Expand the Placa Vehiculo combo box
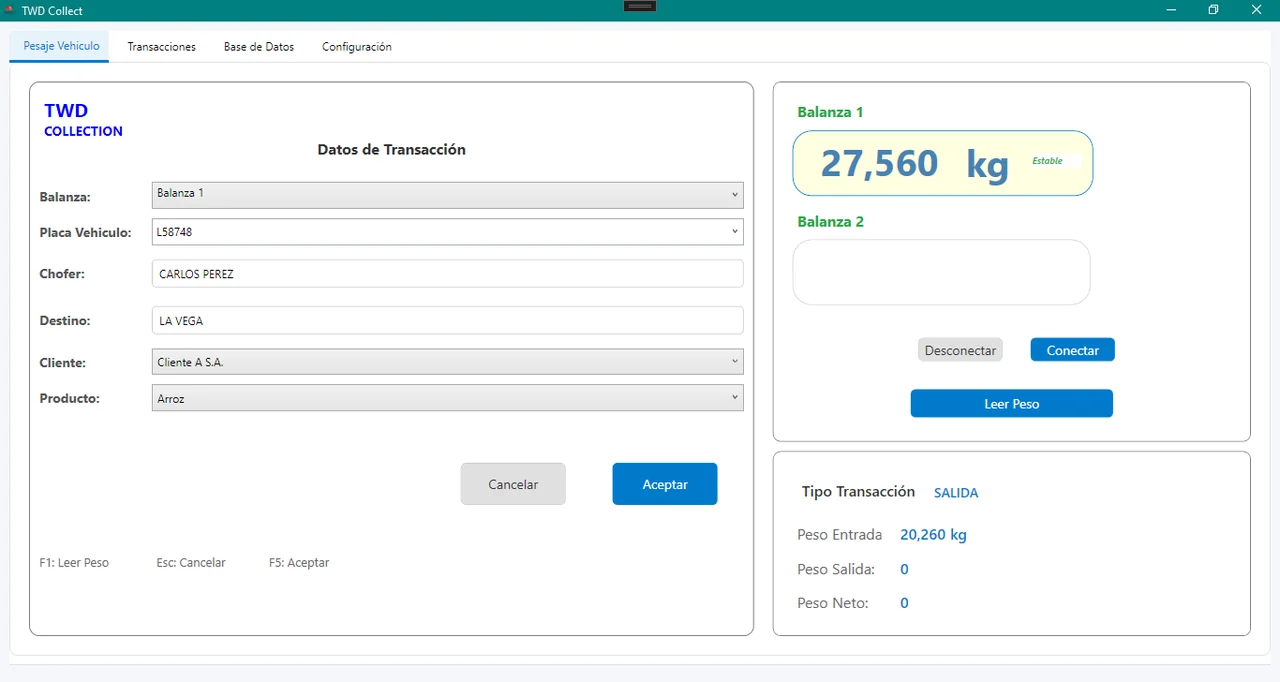Screen dimensions: 1280x682 point(447,232)
